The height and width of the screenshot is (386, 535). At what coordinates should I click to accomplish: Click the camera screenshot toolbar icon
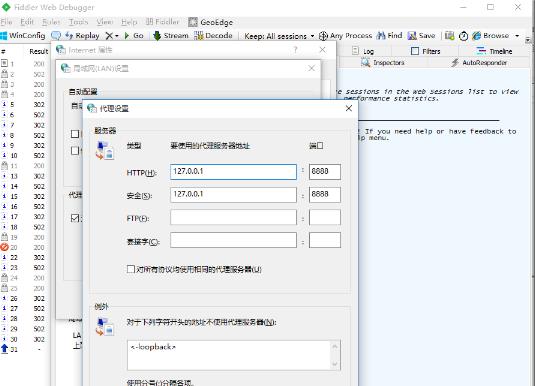(x=450, y=35)
